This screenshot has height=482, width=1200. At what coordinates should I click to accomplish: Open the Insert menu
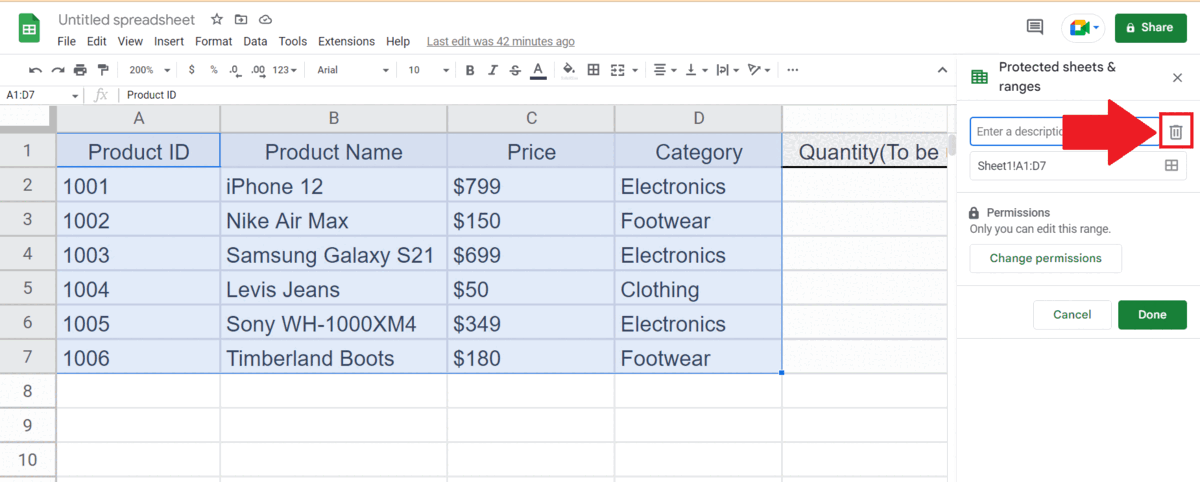pos(169,41)
